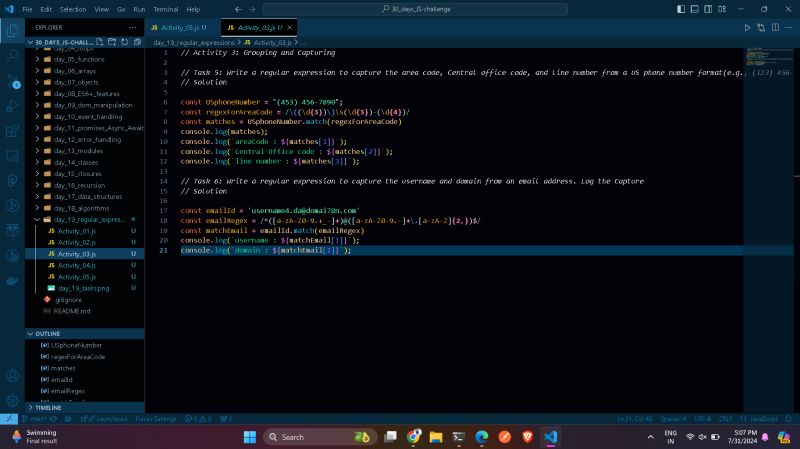The image size is (800, 449).
Task: Open day_19_tasks.png in the Explorer
Action: tap(85, 288)
